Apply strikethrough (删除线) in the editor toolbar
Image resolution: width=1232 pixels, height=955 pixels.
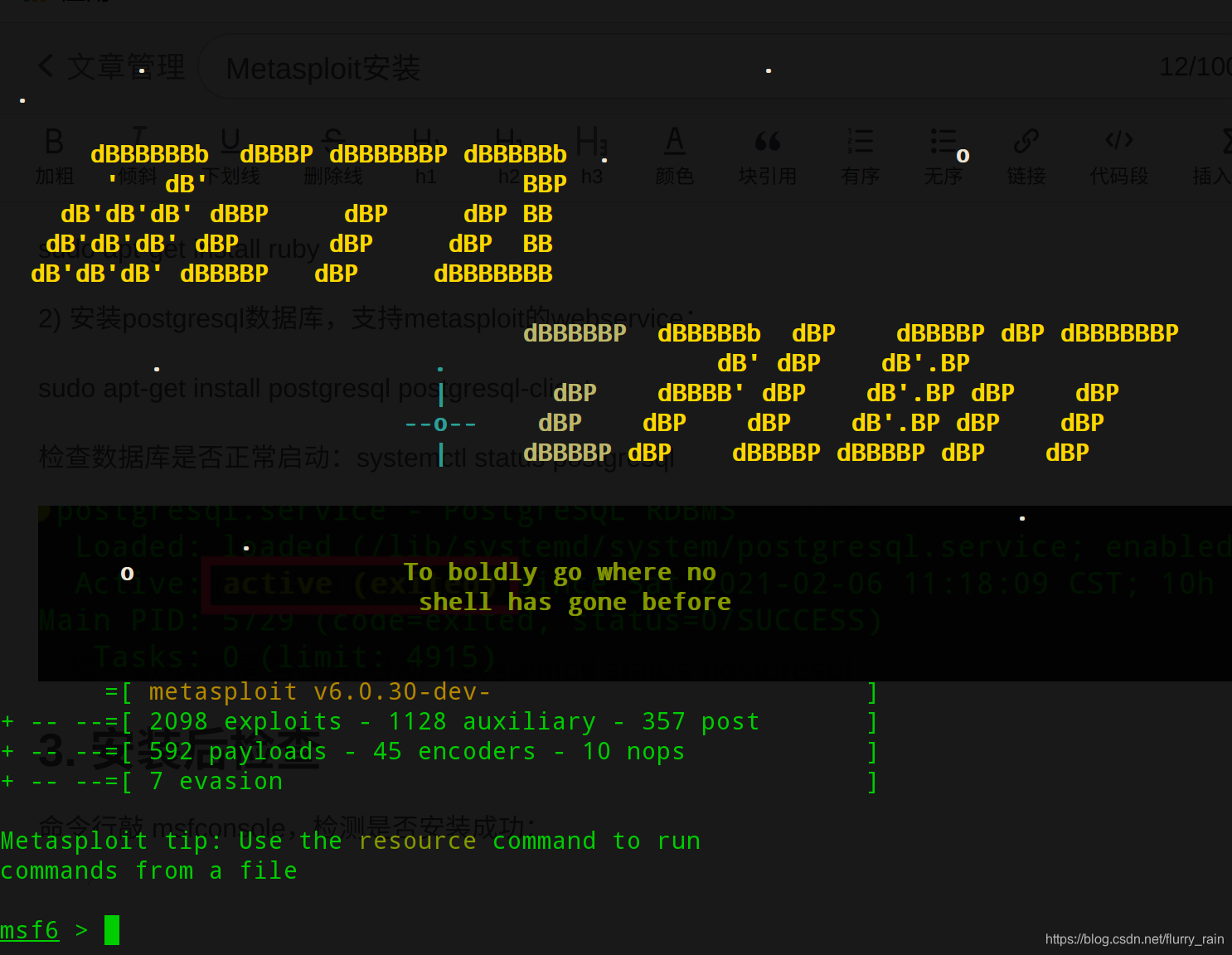[x=332, y=155]
